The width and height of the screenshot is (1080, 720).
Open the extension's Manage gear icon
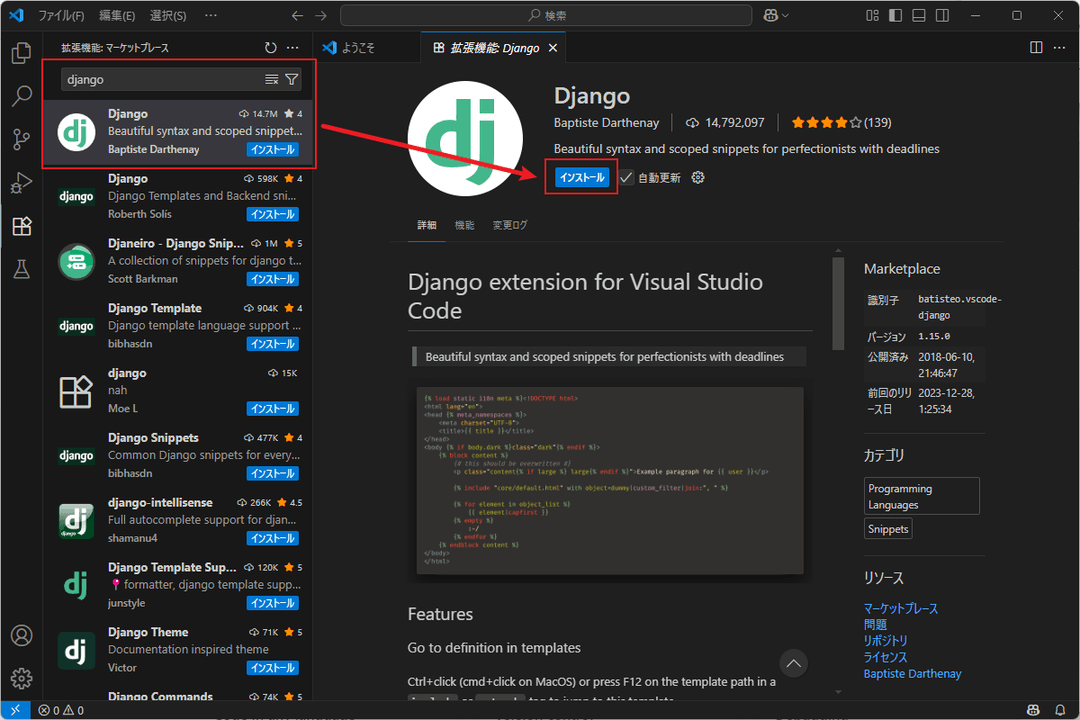pos(697,177)
